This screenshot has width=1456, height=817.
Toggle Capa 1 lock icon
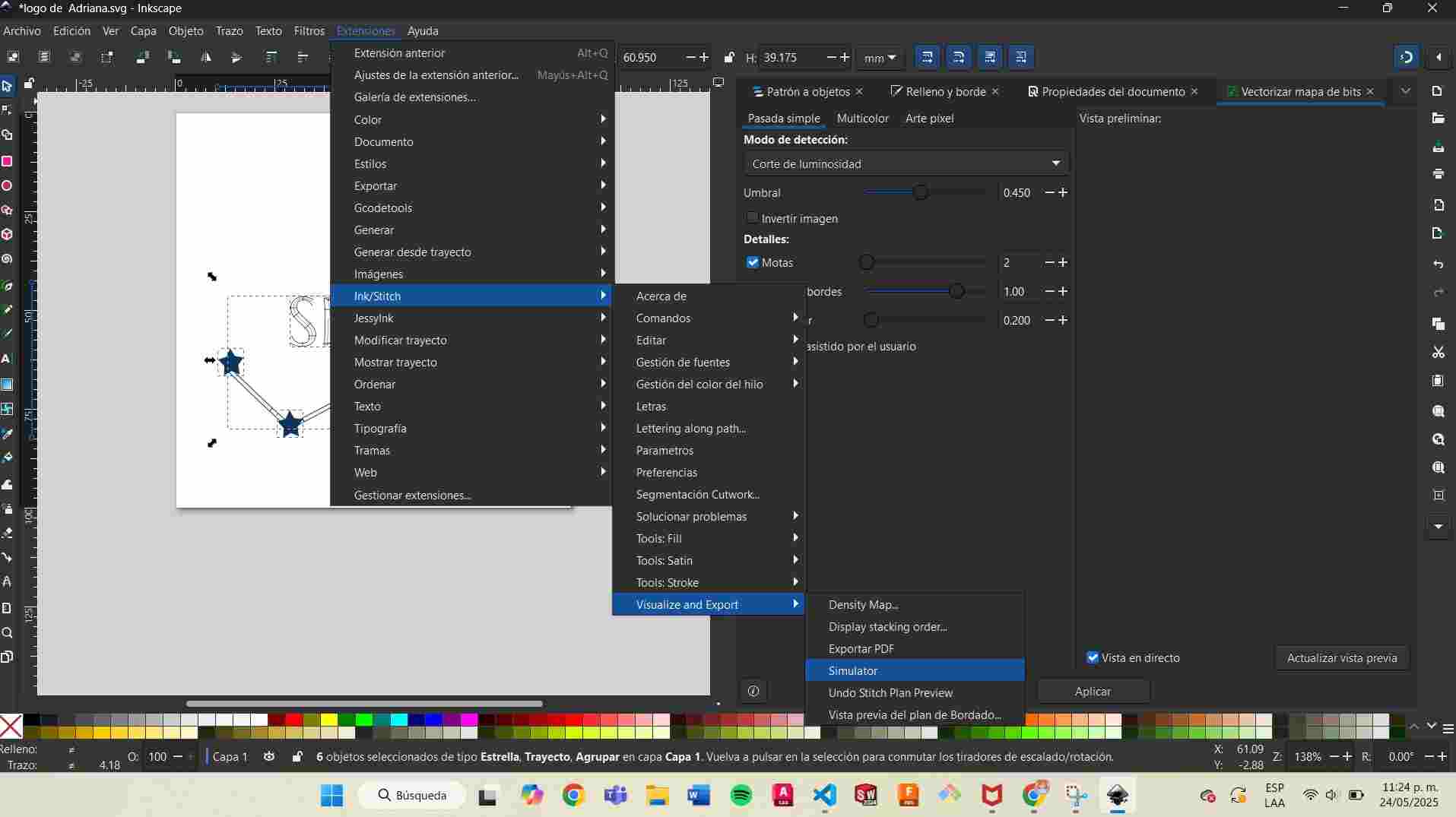pyautogui.click(x=297, y=756)
